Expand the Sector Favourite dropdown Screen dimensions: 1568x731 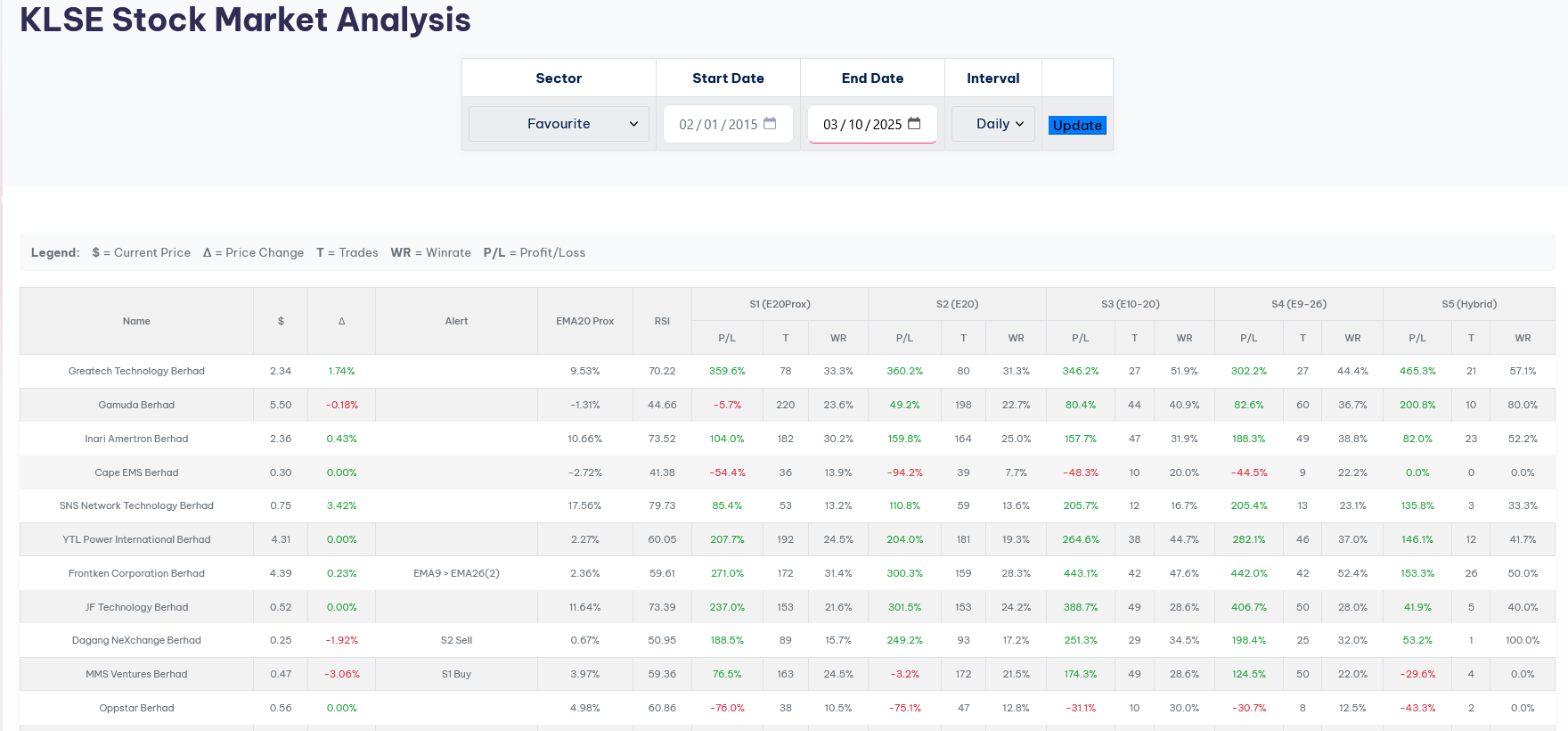click(559, 124)
